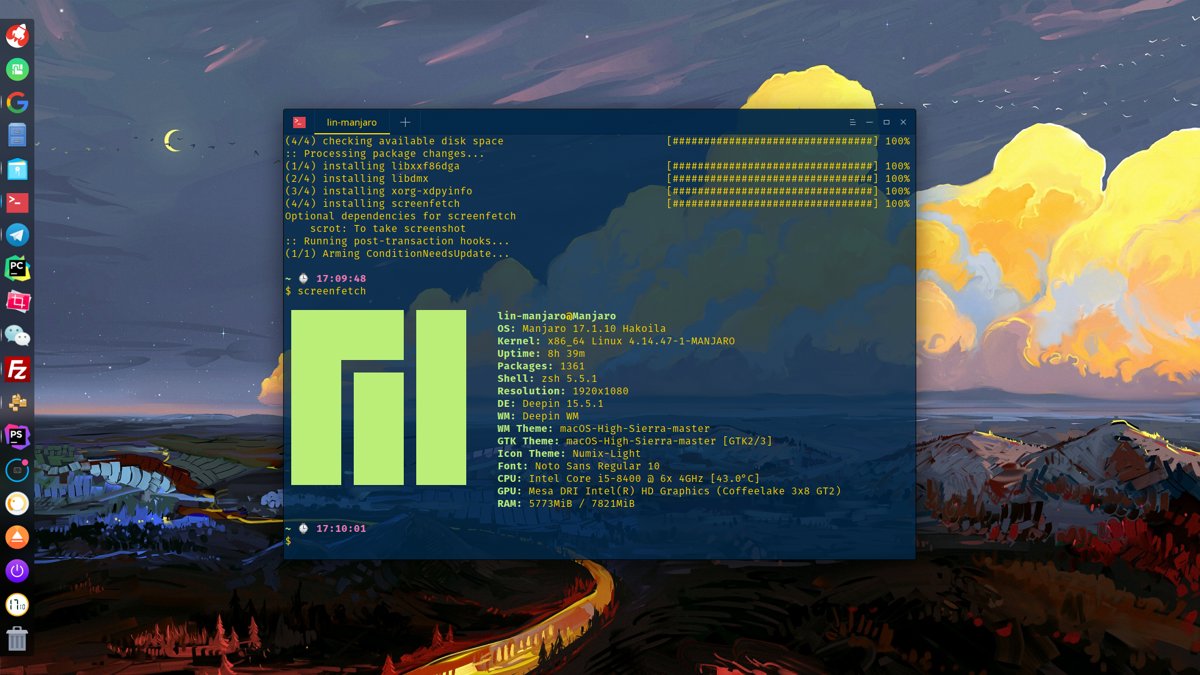Open the blue file manager cabinet icon
The image size is (1200, 675).
[x=17, y=135]
